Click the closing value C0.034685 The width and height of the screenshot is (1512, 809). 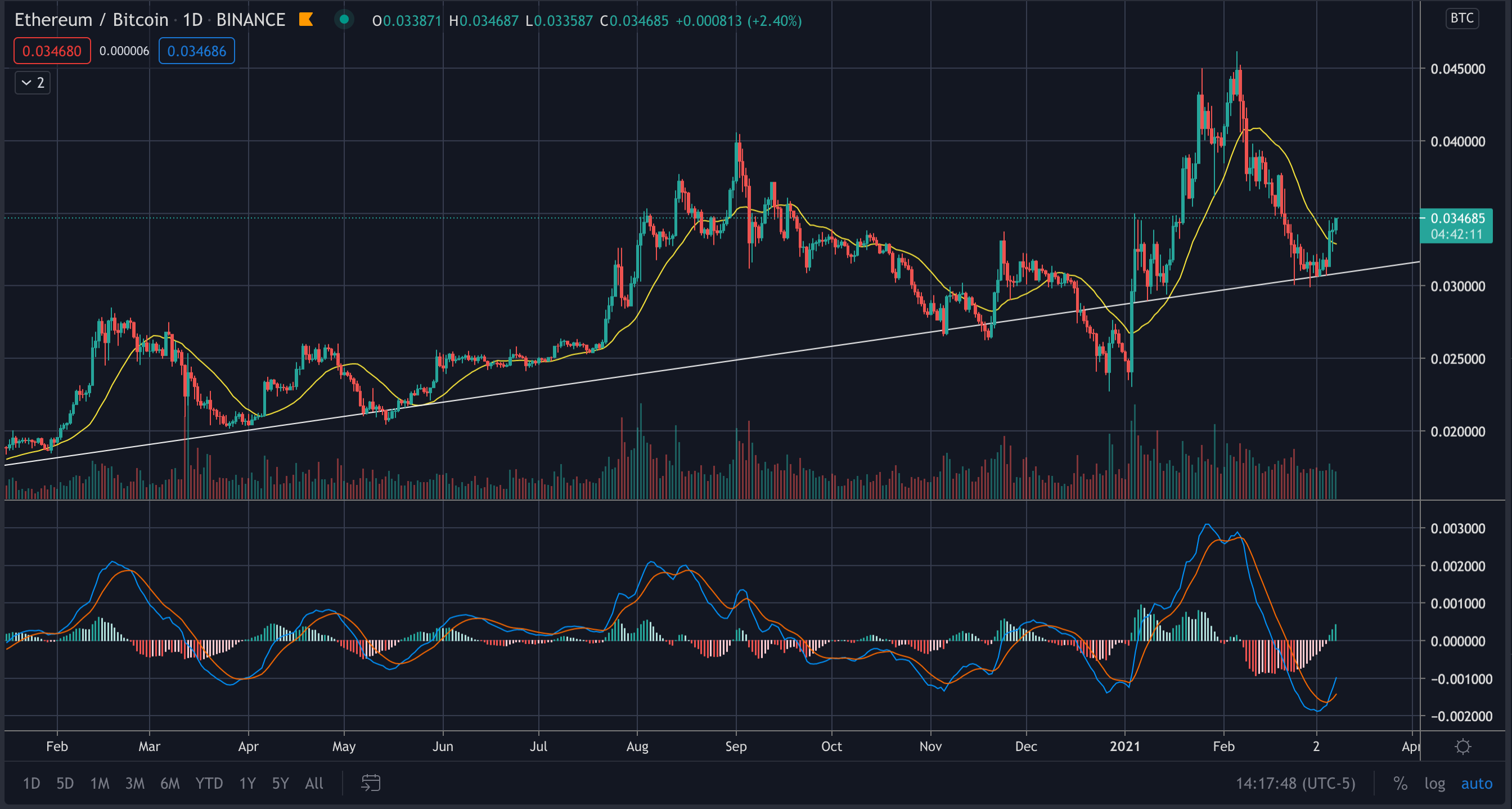pos(634,21)
